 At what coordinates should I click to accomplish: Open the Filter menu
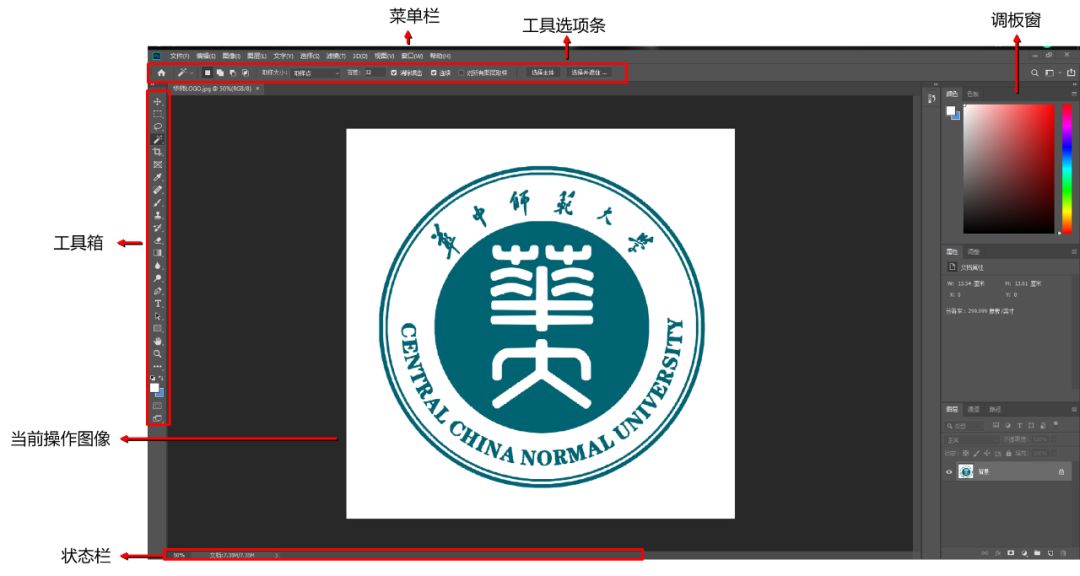[x=335, y=56]
